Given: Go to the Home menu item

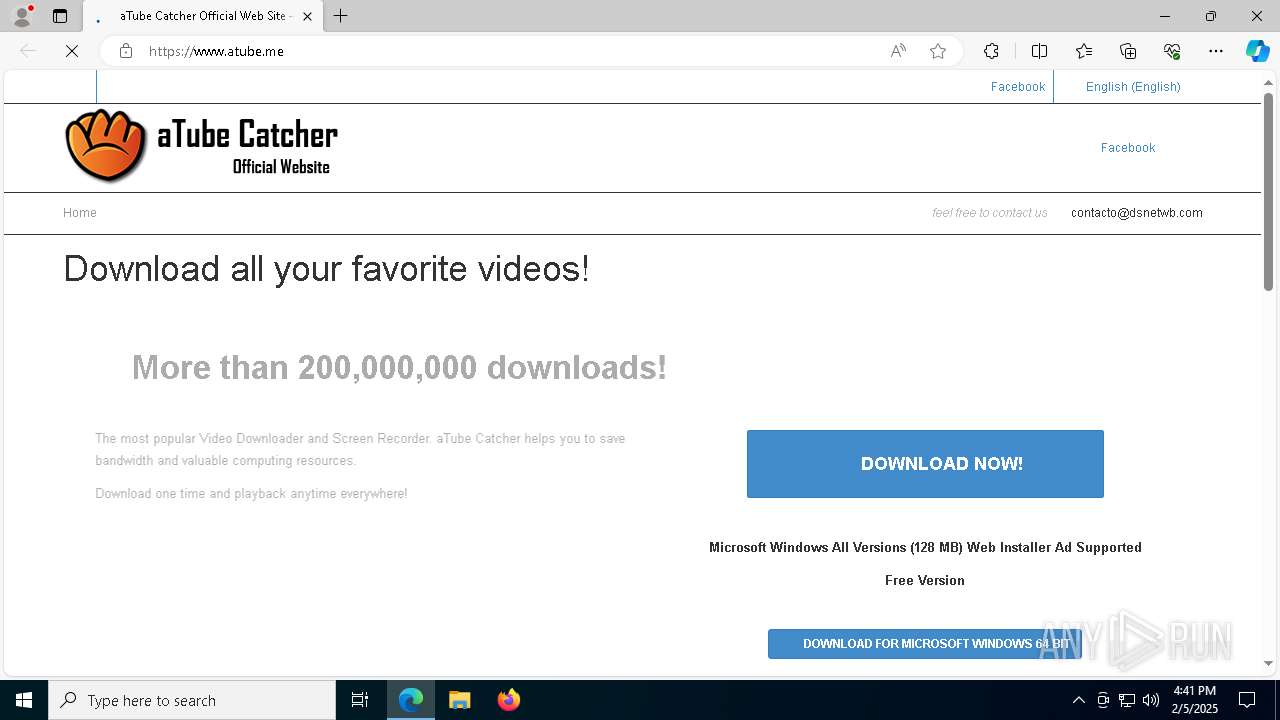Looking at the screenshot, I should click(x=80, y=213).
